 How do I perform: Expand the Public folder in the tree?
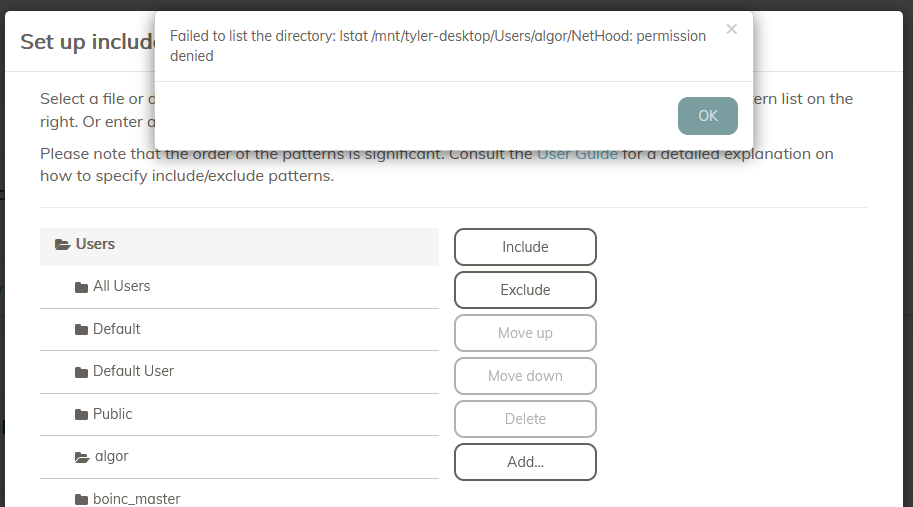[x=112, y=414]
